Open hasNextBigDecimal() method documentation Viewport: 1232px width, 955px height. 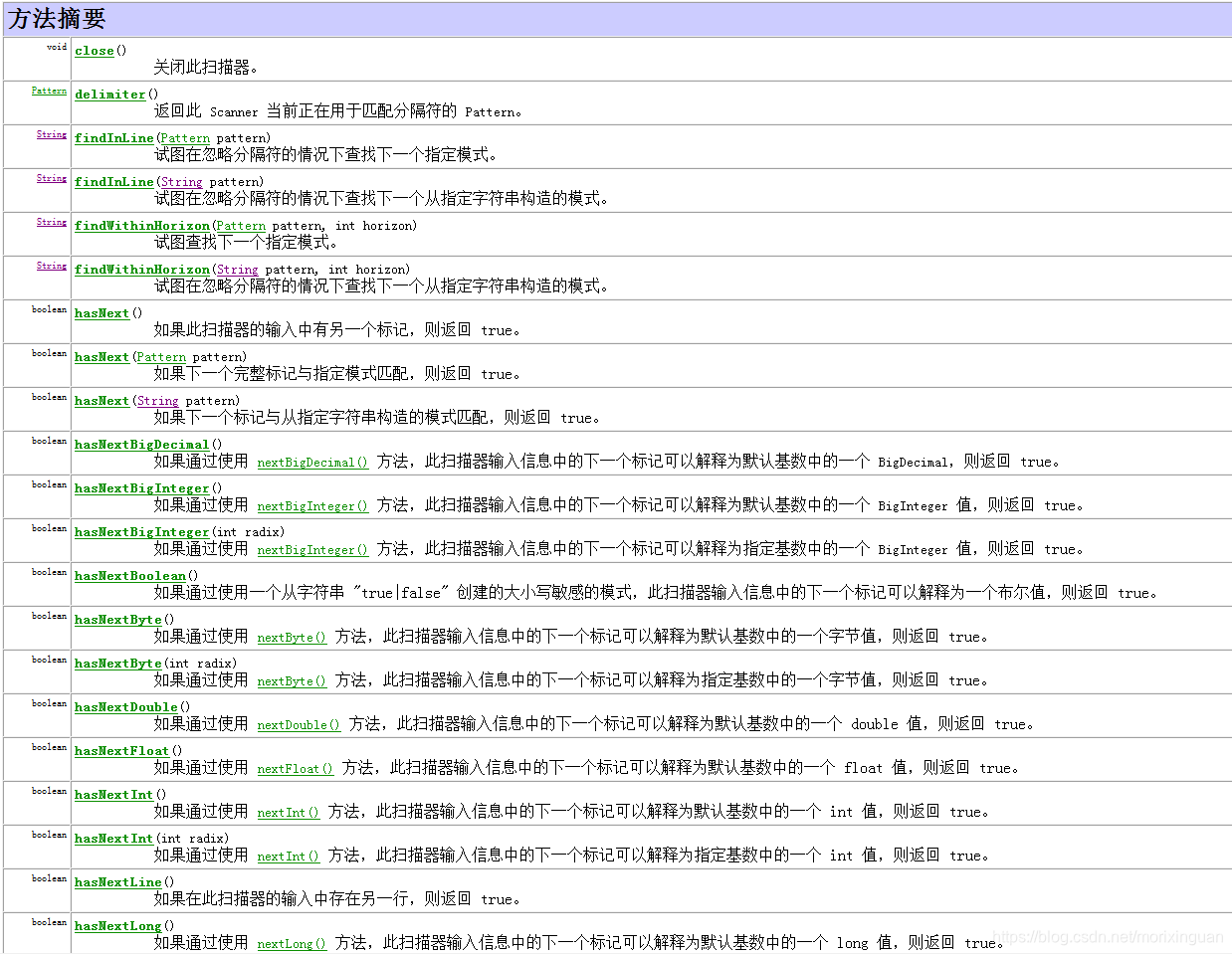pyautogui.click(x=141, y=444)
